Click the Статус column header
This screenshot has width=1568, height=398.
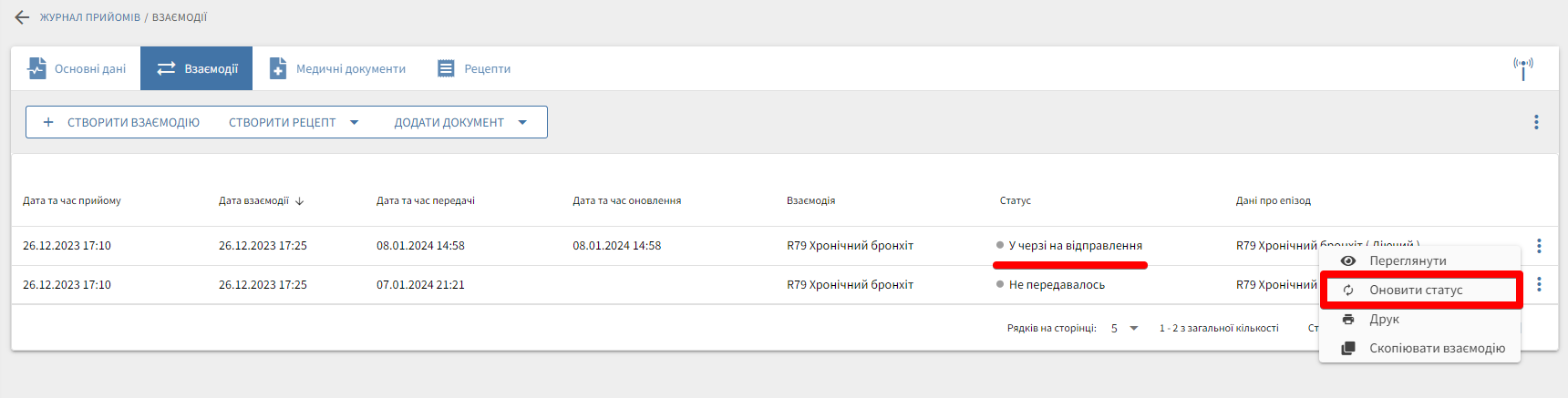1015,201
